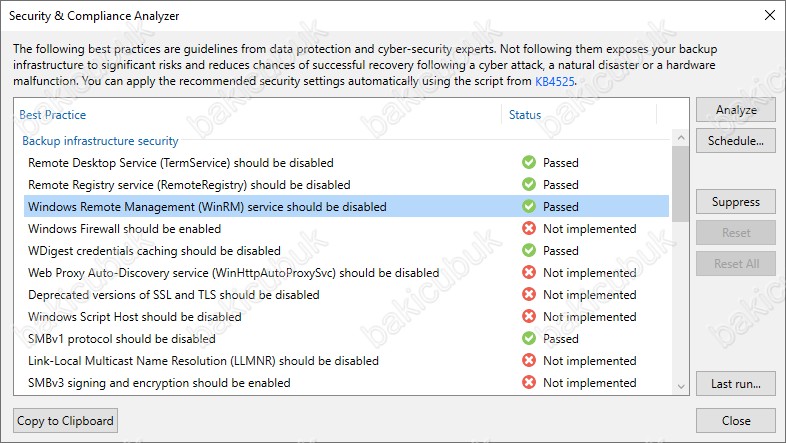786x443 pixels.
Task: Open the KB4525 link
Action: click(555, 82)
